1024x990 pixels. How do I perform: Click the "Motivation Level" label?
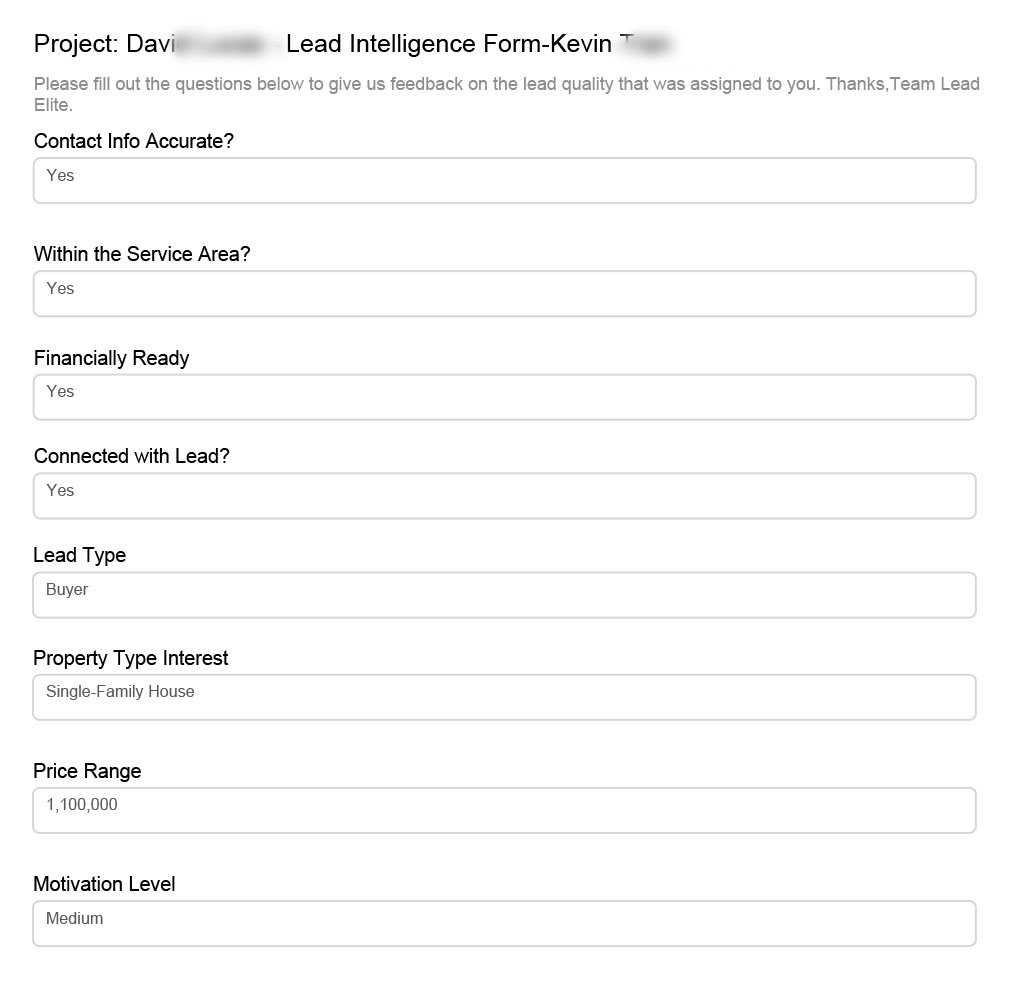[x=104, y=884]
